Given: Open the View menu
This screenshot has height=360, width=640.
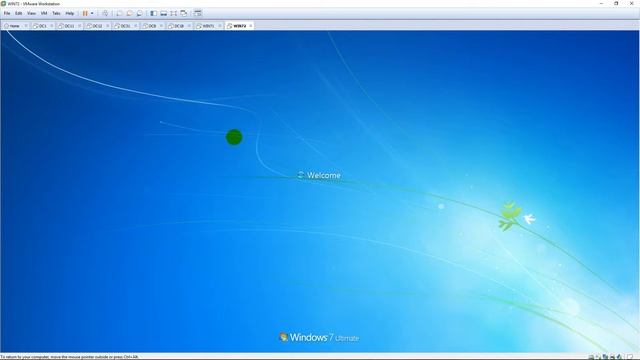Looking at the screenshot, I should 31,13.
